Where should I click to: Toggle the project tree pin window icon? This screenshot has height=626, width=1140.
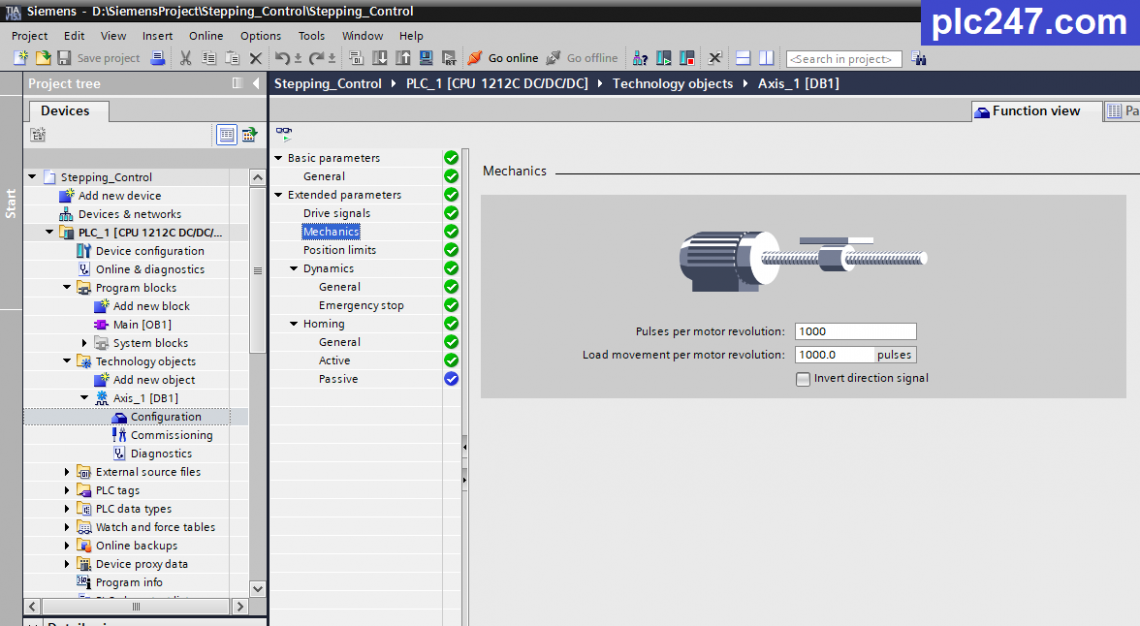click(x=237, y=84)
